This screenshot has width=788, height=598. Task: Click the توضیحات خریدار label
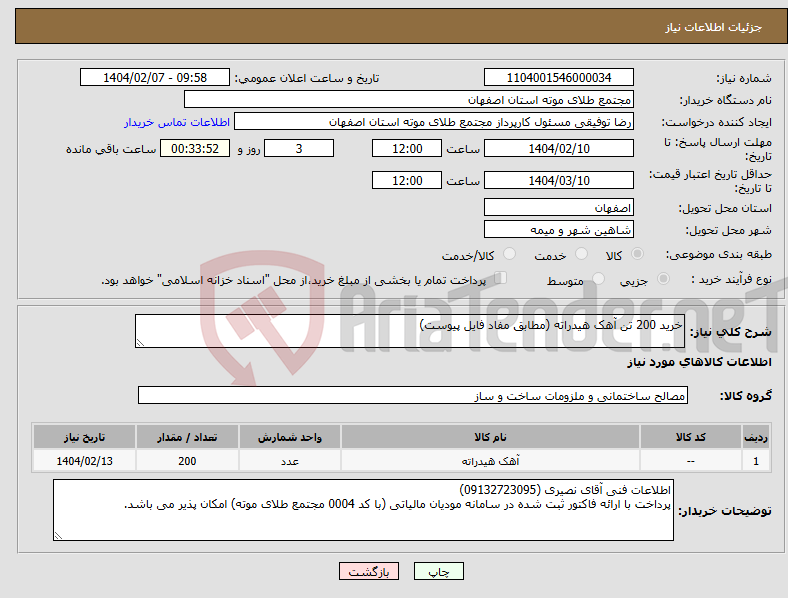click(x=725, y=511)
